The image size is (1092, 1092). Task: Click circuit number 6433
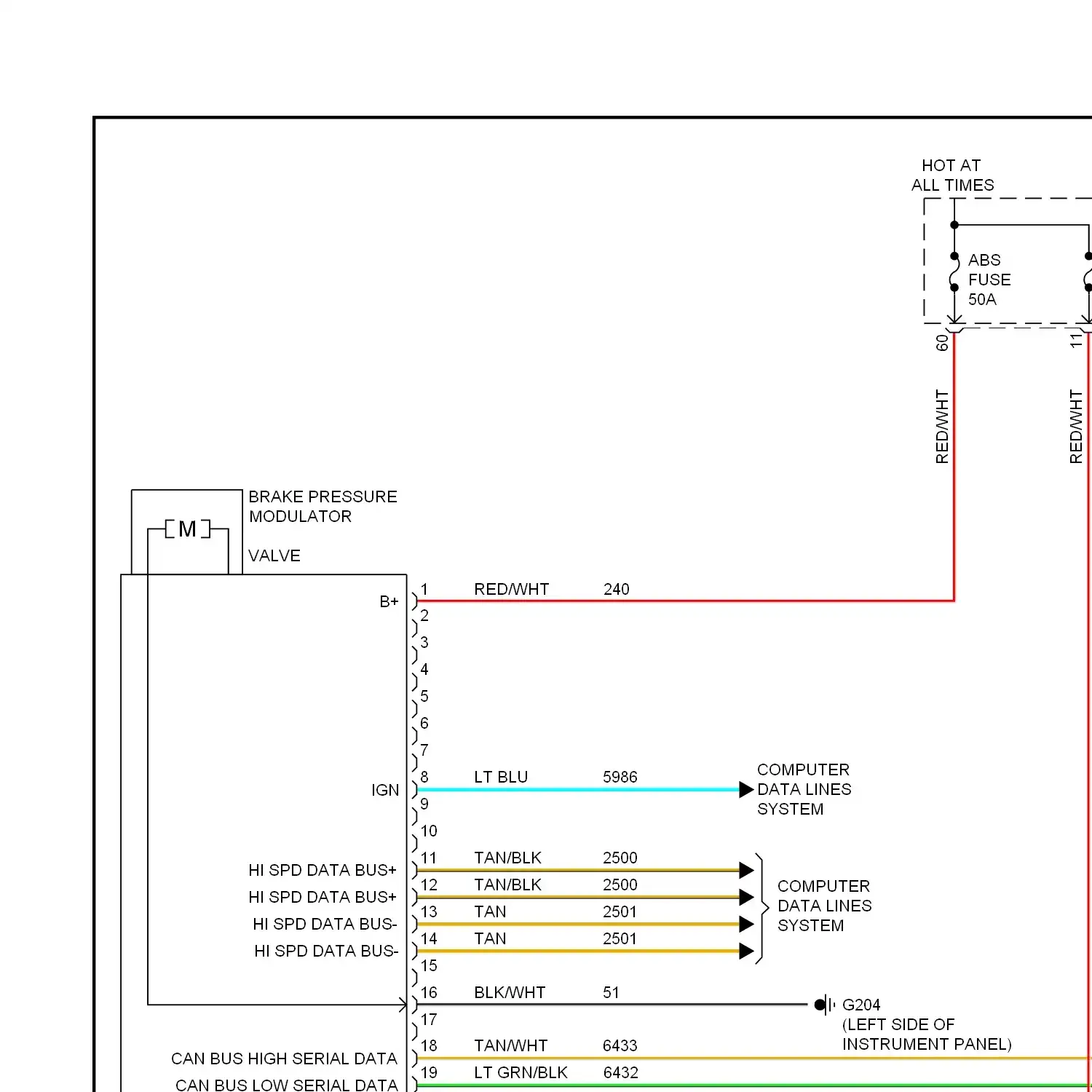point(620,1045)
